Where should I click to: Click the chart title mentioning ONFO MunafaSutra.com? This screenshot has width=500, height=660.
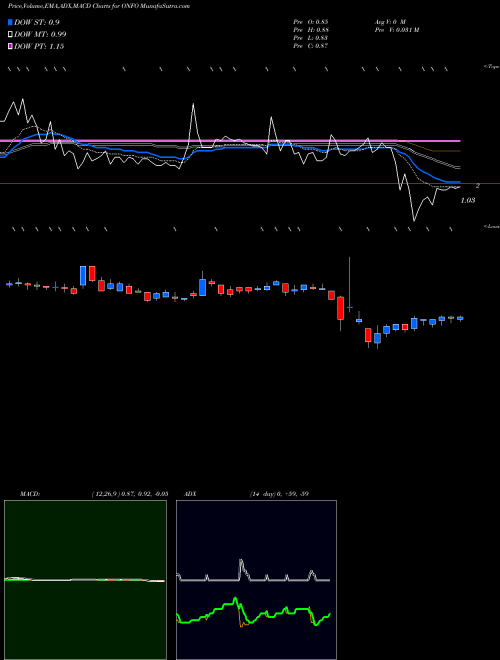click(x=98, y=6)
